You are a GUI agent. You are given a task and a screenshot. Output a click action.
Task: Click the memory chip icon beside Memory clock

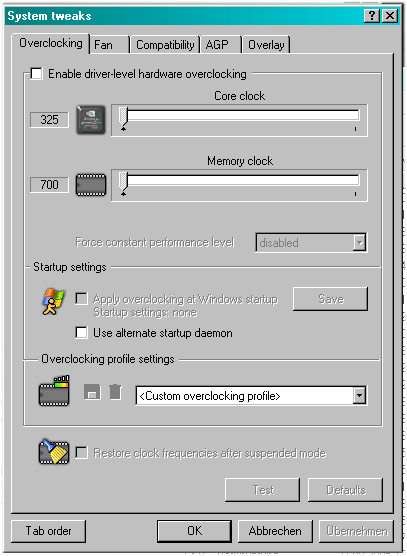(91, 185)
